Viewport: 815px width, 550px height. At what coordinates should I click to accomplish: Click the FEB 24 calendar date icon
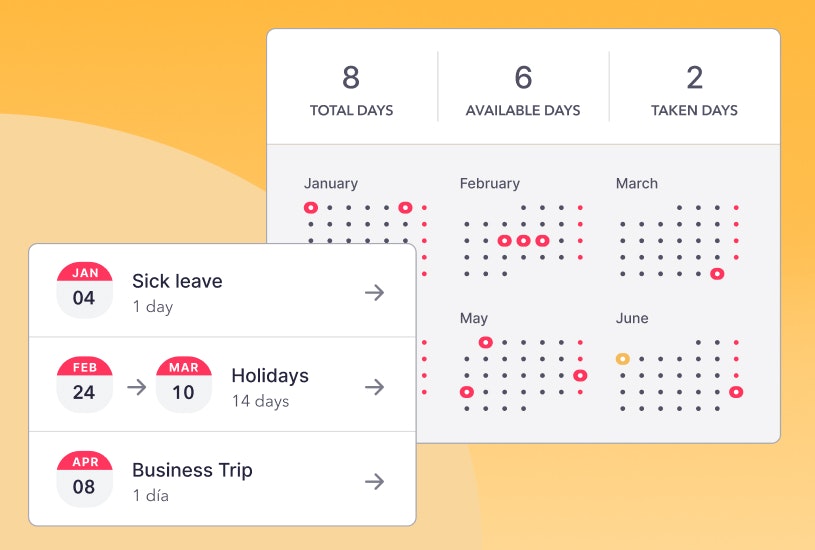(x=84, y=385)
